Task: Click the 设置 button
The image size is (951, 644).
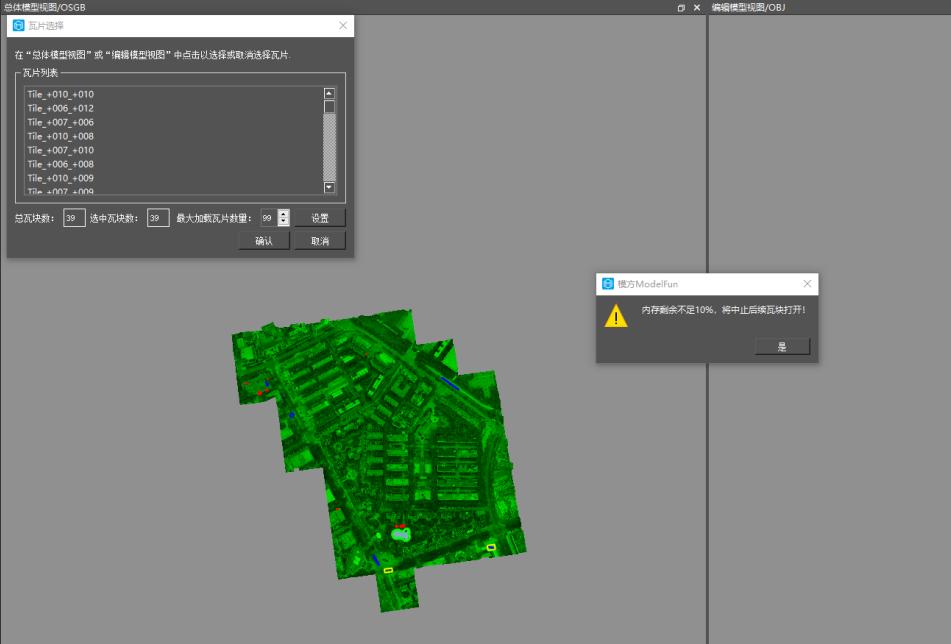Action: (x=320, y=218)
